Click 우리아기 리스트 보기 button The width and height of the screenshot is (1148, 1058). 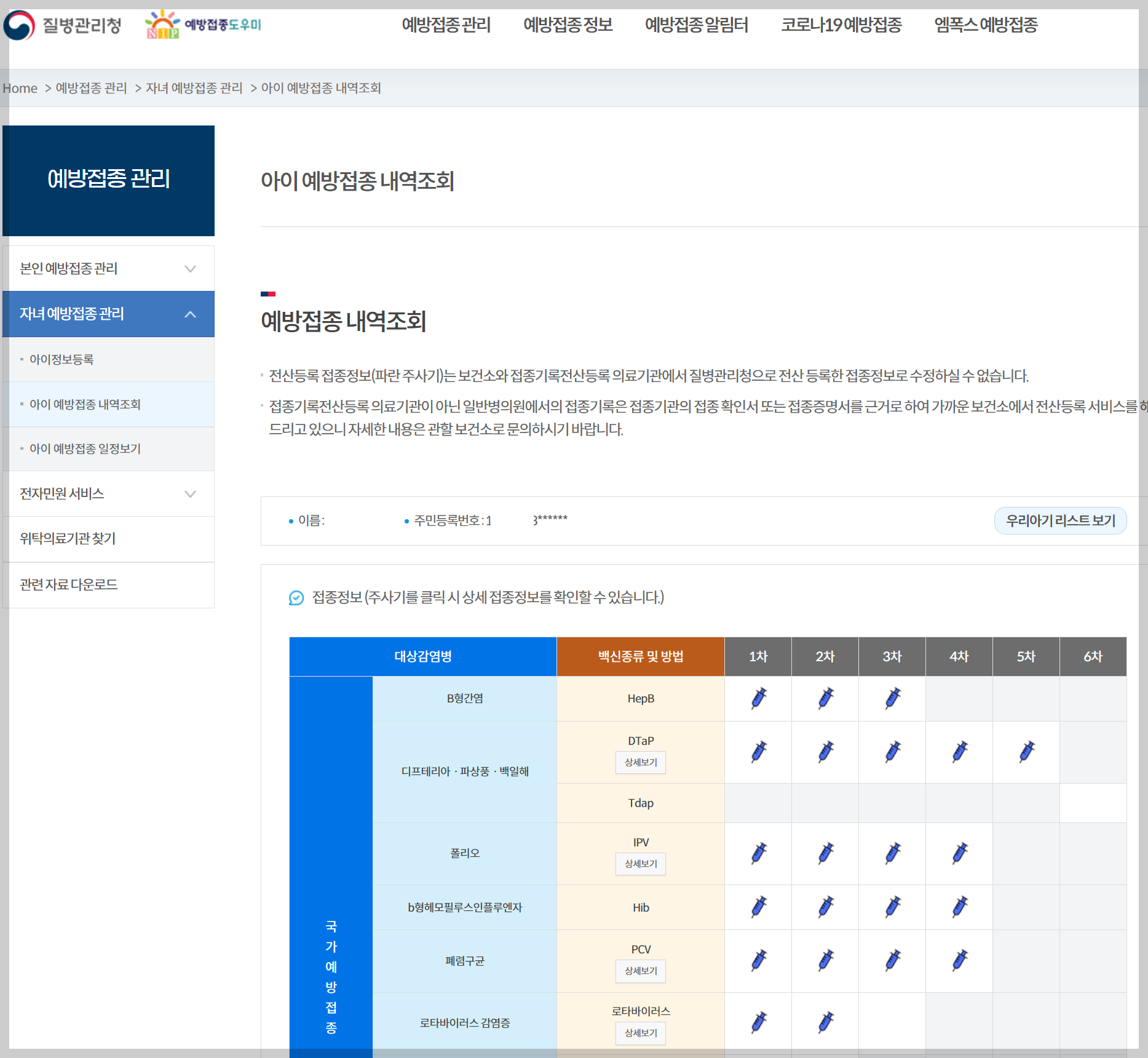(x=1060, y=520)
